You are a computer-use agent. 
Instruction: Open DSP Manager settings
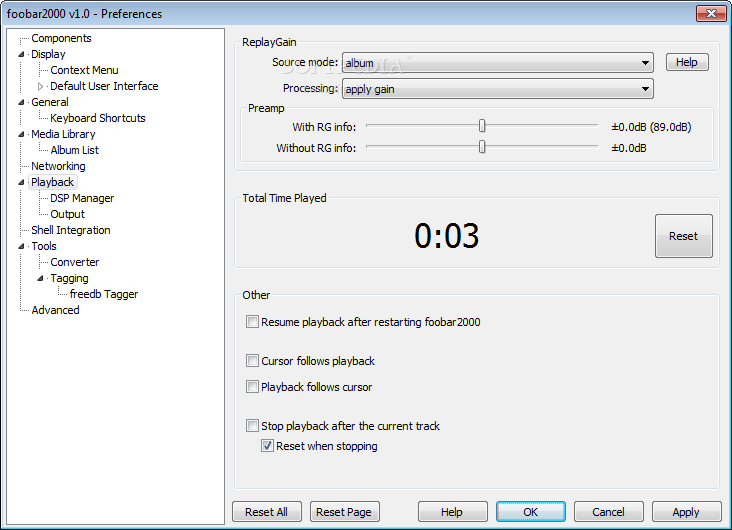tap(82, 198)
